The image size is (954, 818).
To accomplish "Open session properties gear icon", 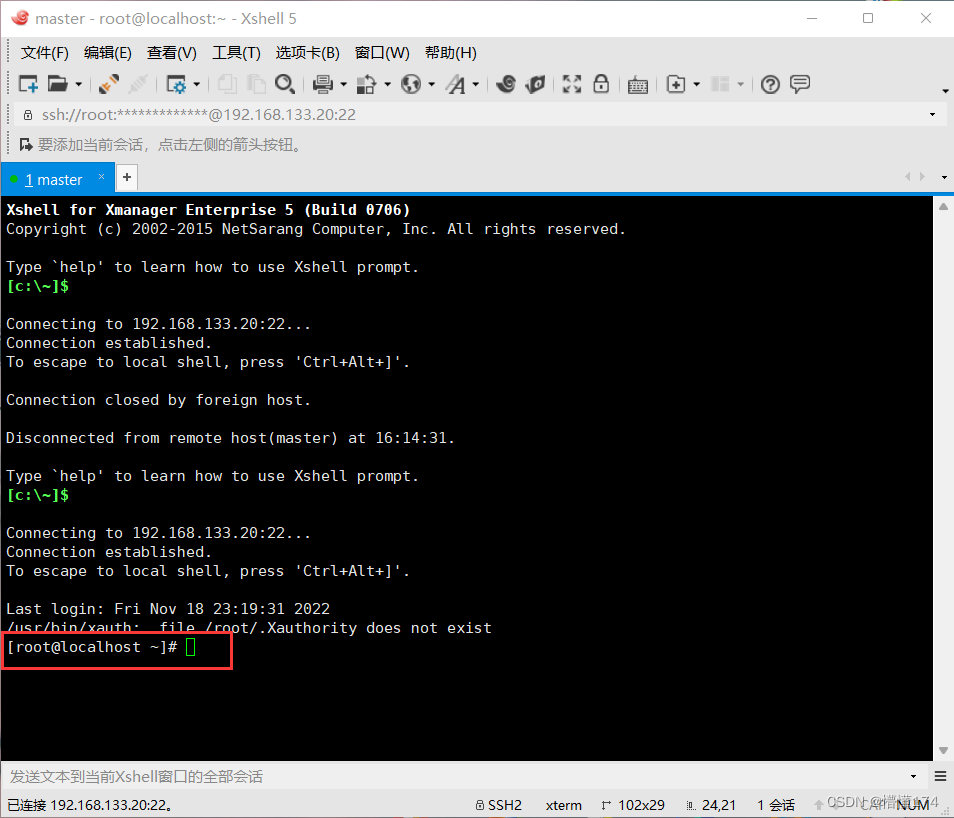I will [x=177, y=84].
